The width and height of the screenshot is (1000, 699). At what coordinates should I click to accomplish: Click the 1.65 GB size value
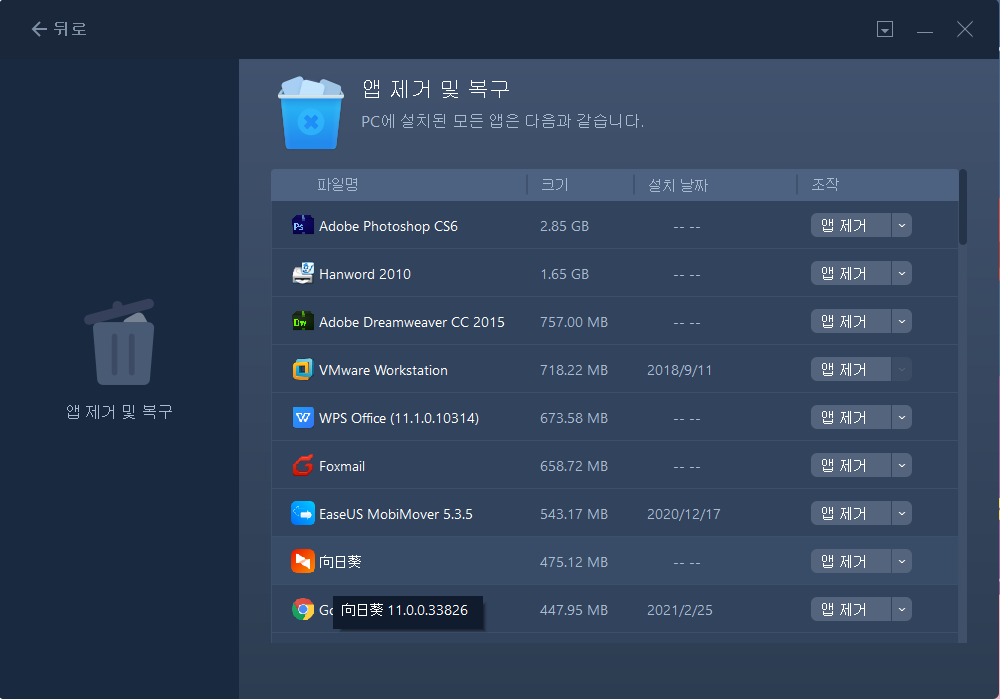[564, 274]
